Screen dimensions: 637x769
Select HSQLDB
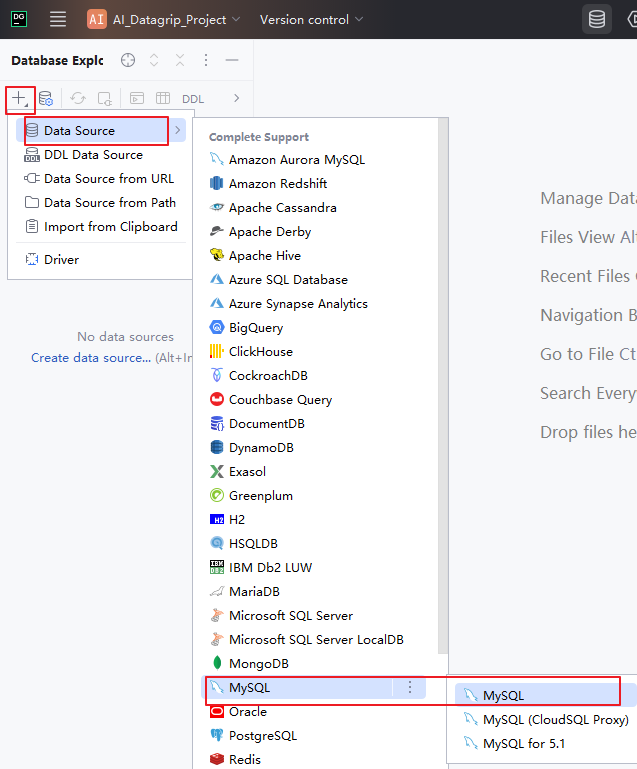(314, 544)
